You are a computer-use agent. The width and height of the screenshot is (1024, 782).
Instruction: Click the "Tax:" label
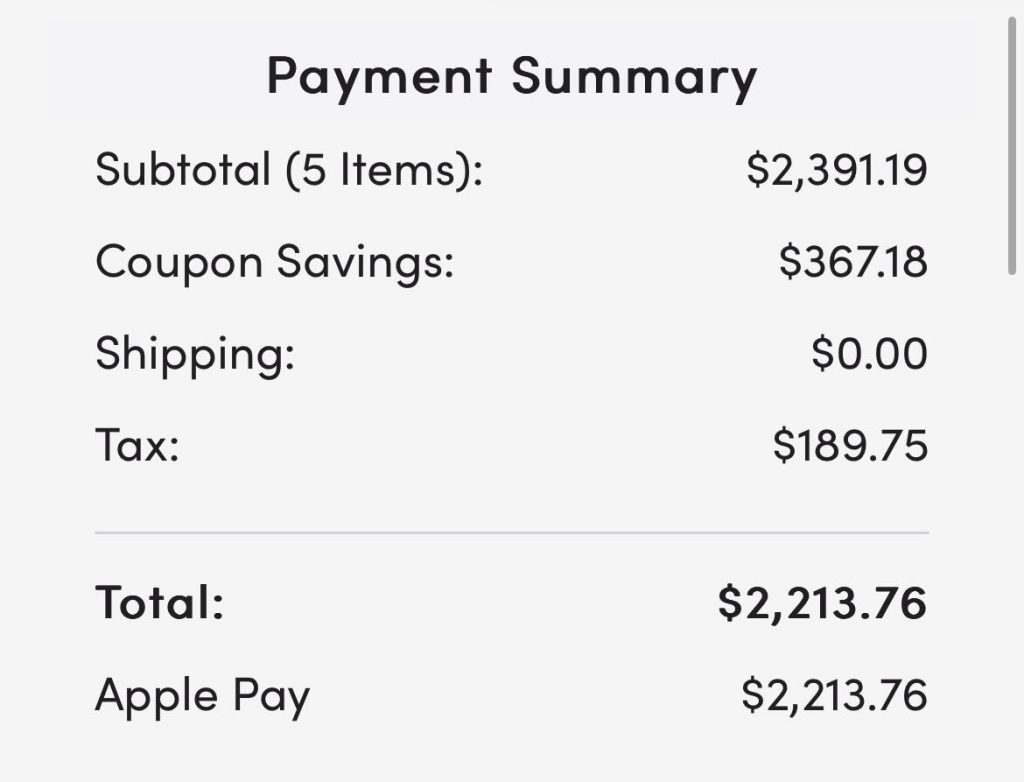[x=137, y=446]
